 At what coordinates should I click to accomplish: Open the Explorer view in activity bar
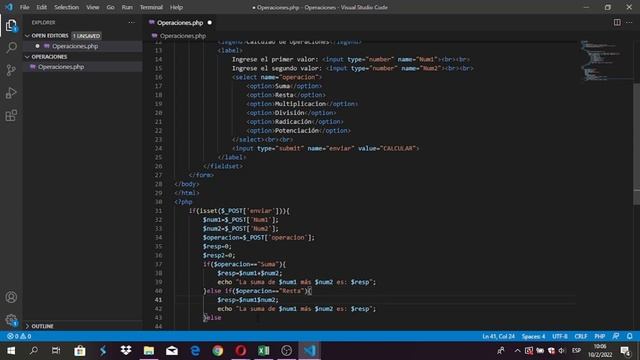point(11,26)
